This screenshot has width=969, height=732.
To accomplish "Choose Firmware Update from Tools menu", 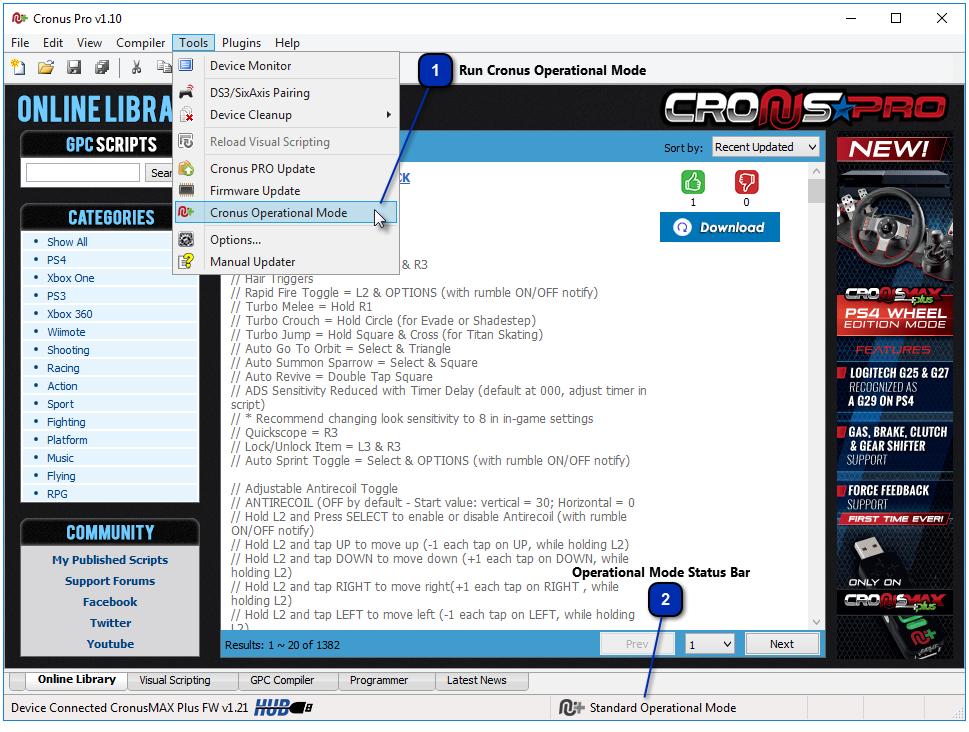I will [x=286, y=190].
